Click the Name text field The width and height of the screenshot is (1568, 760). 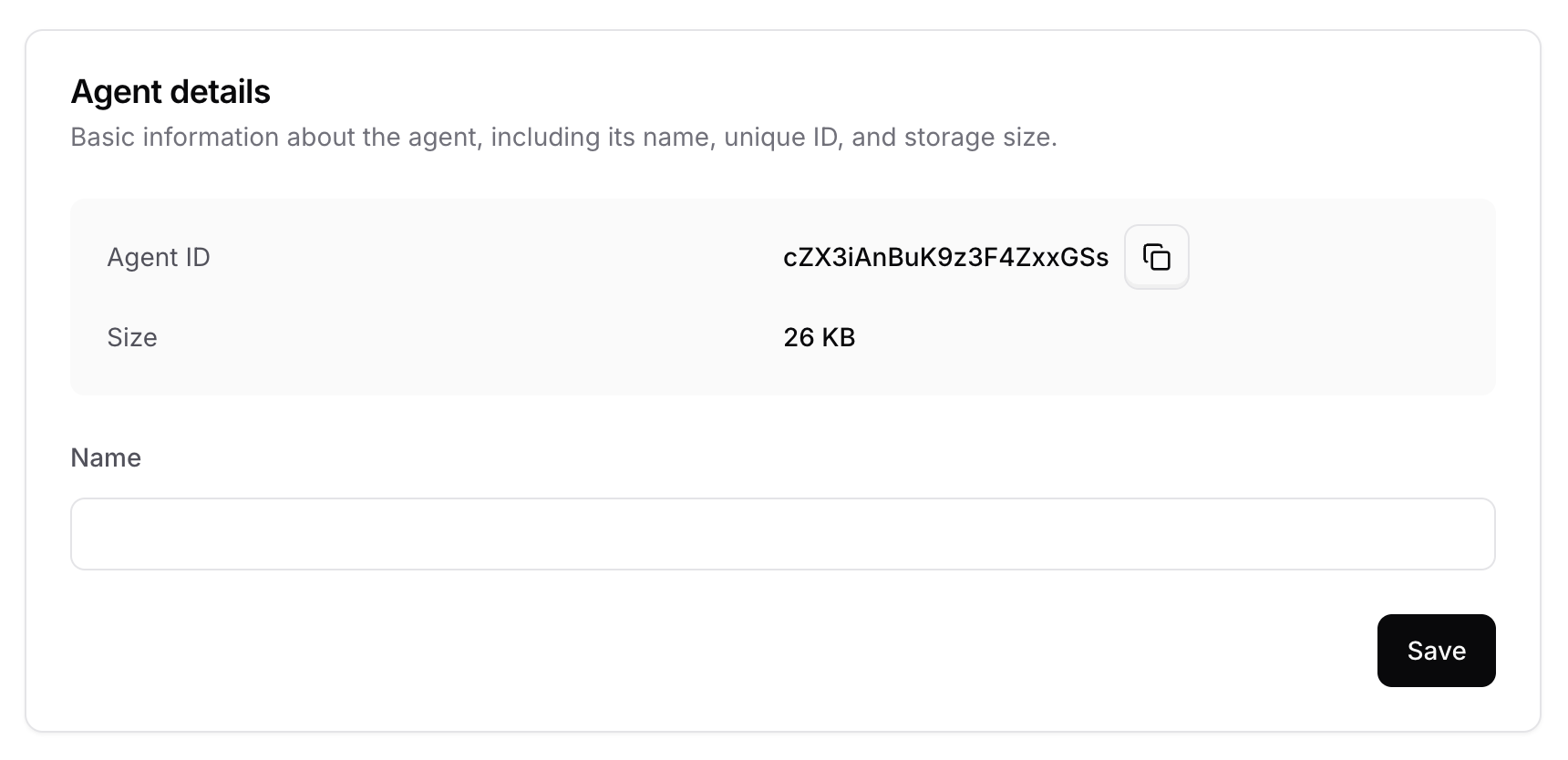pyautogui.click(x=782, y=534)
